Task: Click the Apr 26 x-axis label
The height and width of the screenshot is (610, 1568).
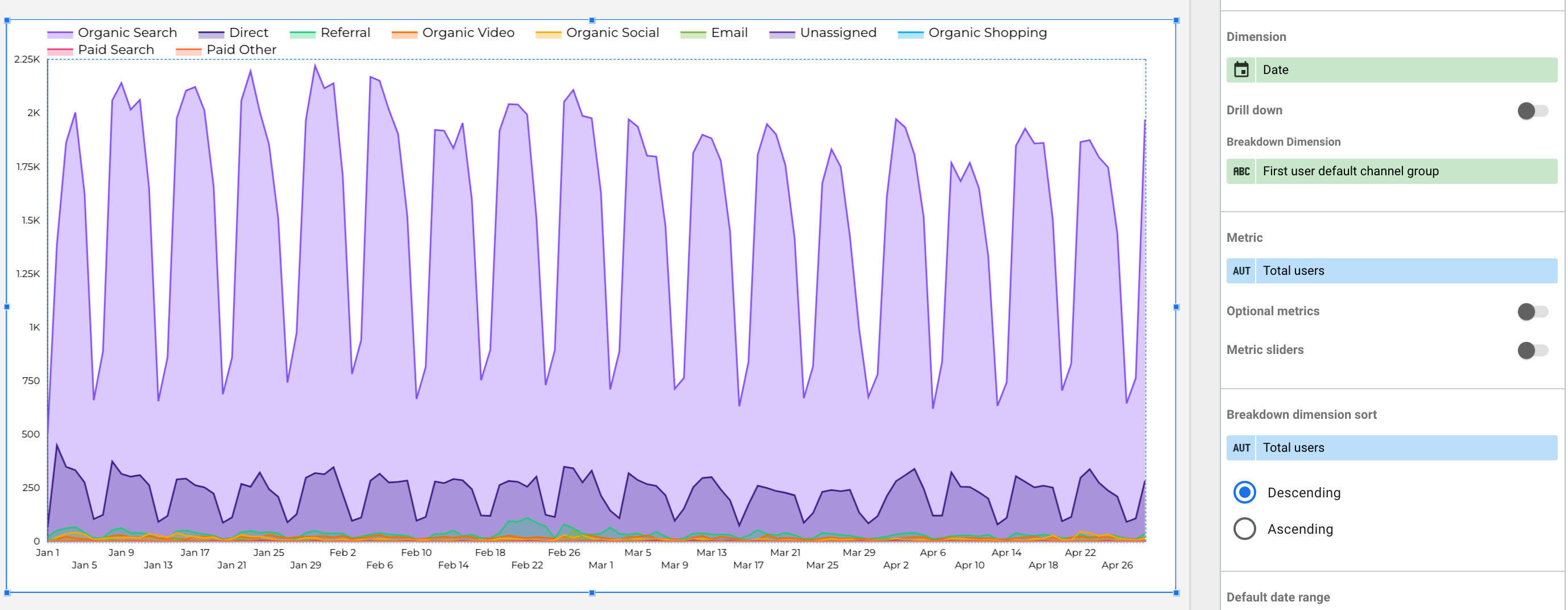Action: [1117, 566]
